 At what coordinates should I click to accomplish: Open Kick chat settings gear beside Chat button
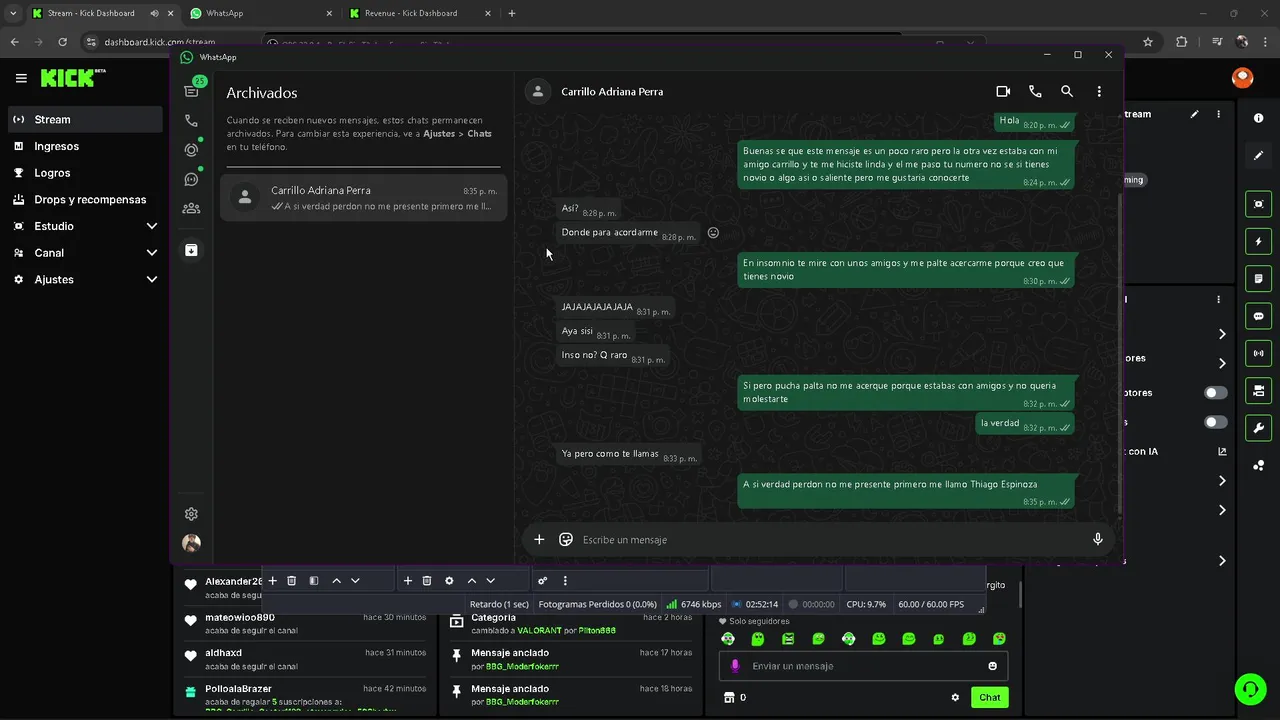point(955,697)
